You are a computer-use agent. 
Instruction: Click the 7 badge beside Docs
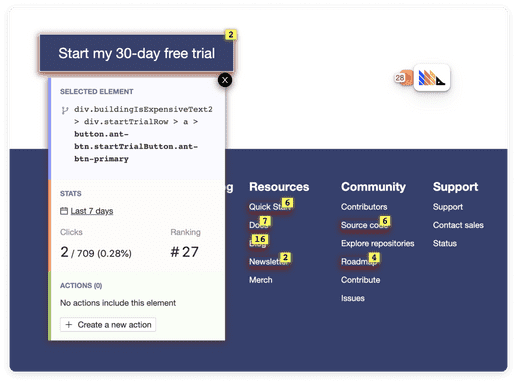[x=265, y=221]
